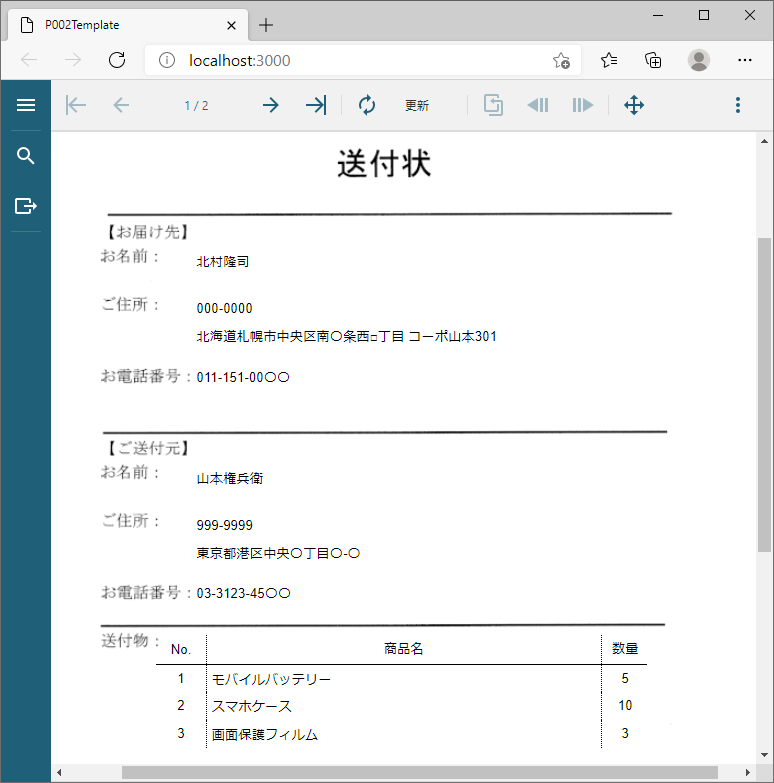This screenshot has height=783, width=774.
Task: Click the circular refresh report icon
Action: click(x=367, y=105)
